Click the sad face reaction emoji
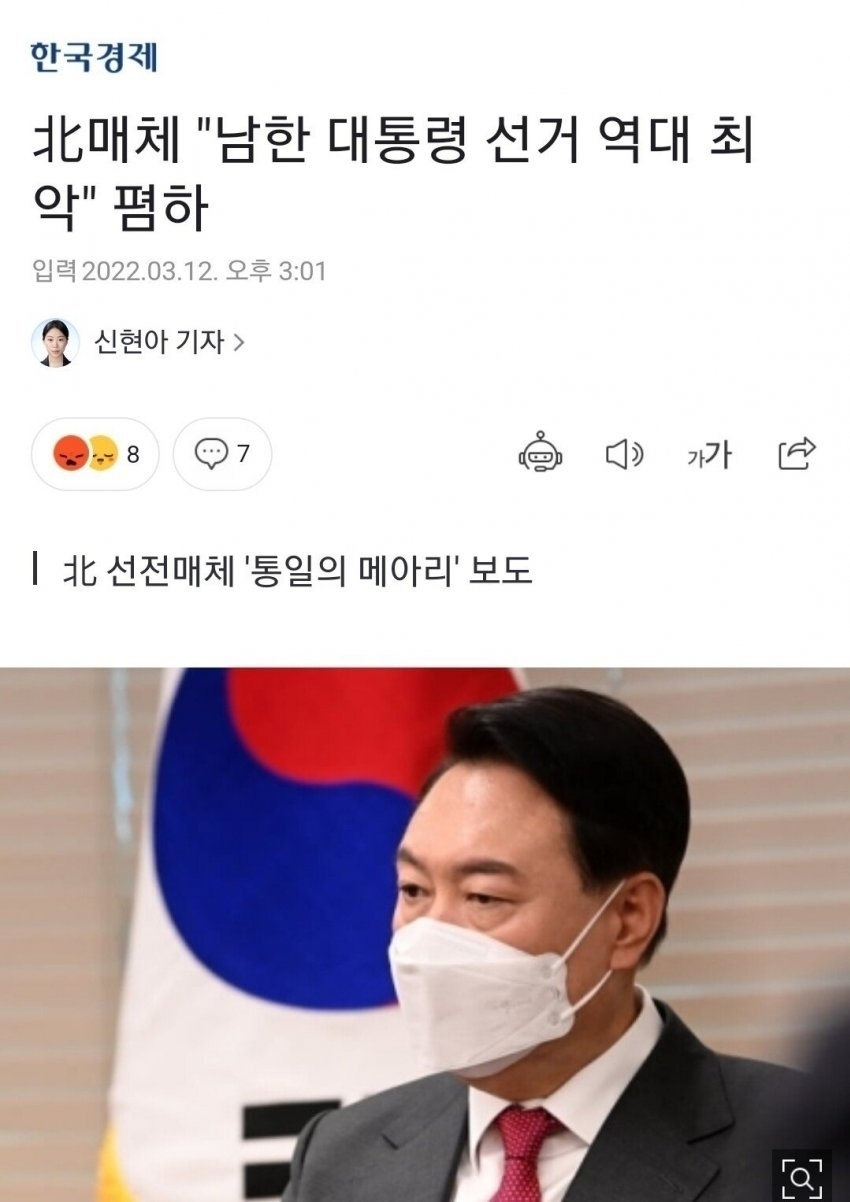 pos(103,454)
